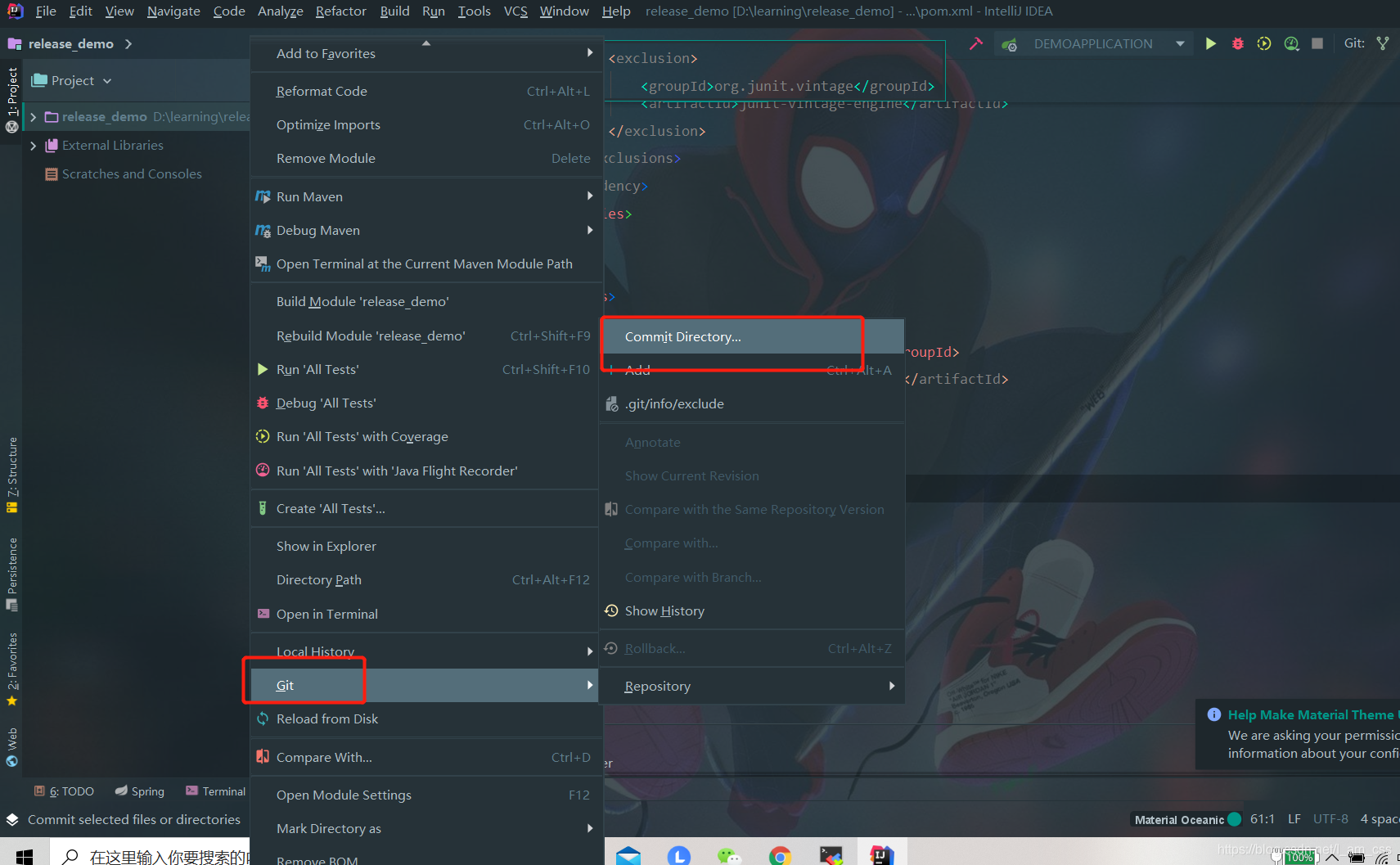Select Compare With... in context menu
This screenshot has height=865, width=1400.
[426, 758]
